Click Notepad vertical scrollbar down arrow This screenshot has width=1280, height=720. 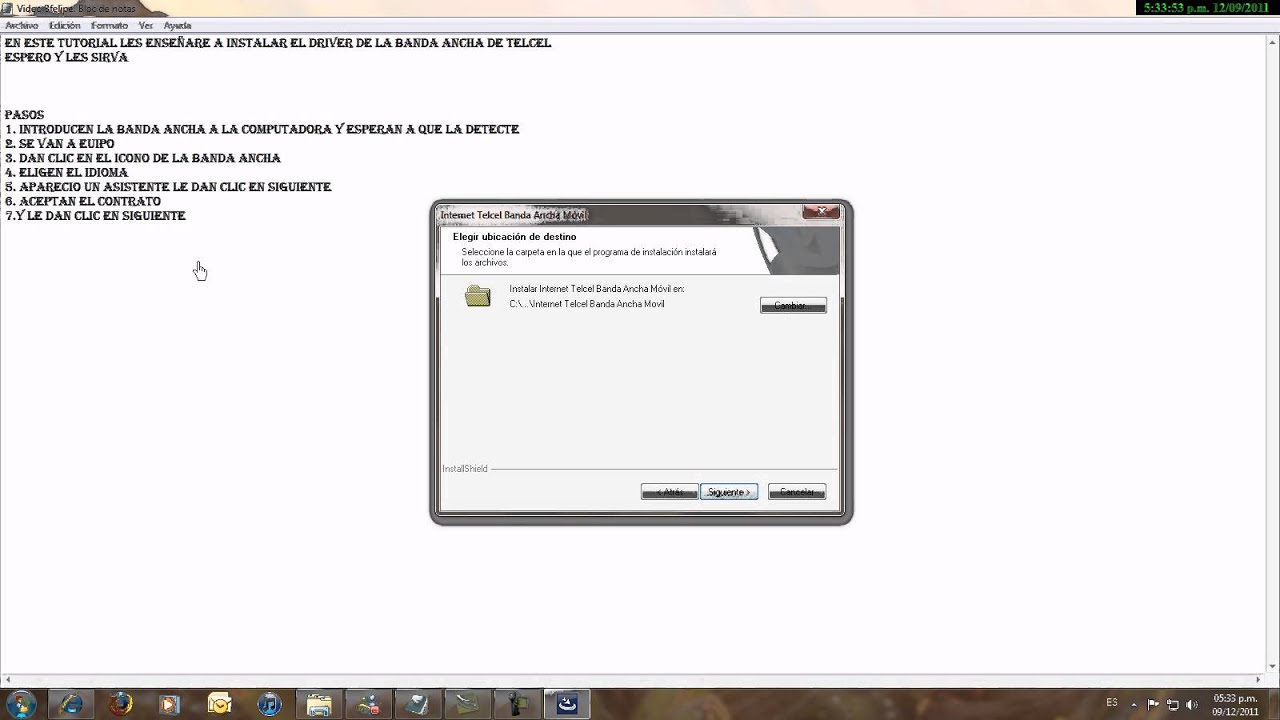pyautogui.click(x=1271, y=666)
